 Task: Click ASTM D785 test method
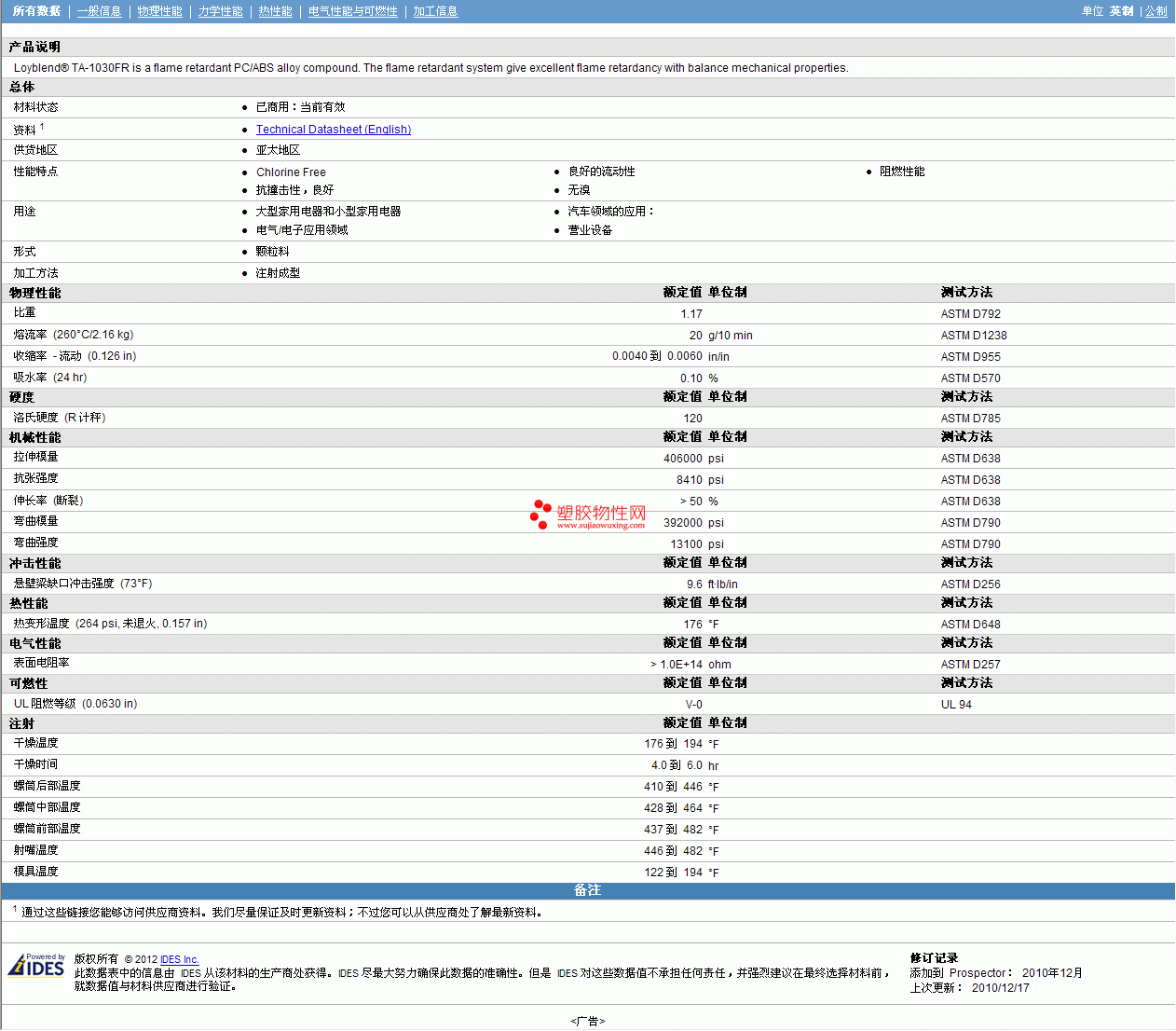[x=970, y=419]
